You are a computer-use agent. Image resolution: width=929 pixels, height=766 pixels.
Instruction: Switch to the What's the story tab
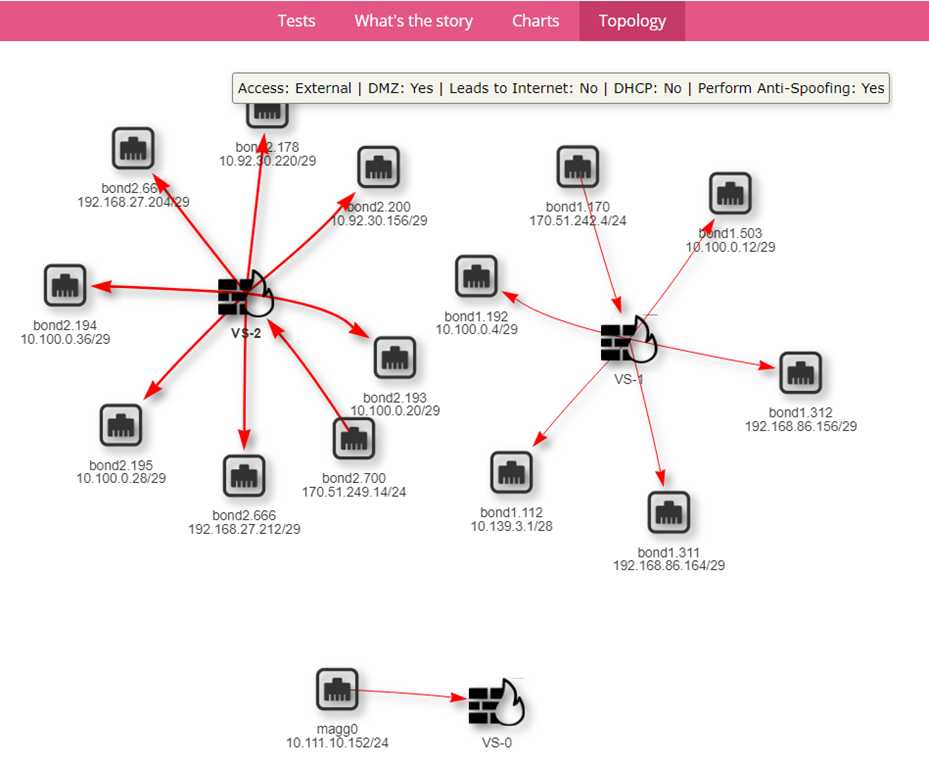413,20
